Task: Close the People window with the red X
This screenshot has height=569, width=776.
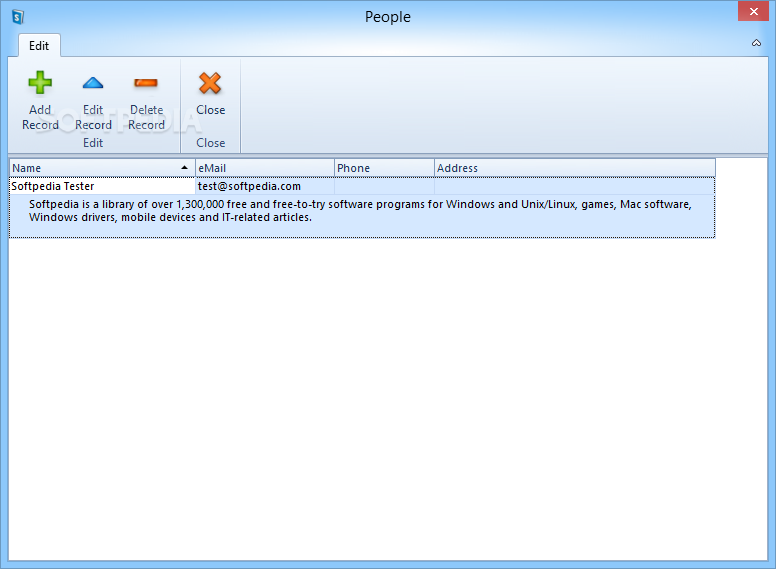Action: pyautogui.click(x=753, y=11)
